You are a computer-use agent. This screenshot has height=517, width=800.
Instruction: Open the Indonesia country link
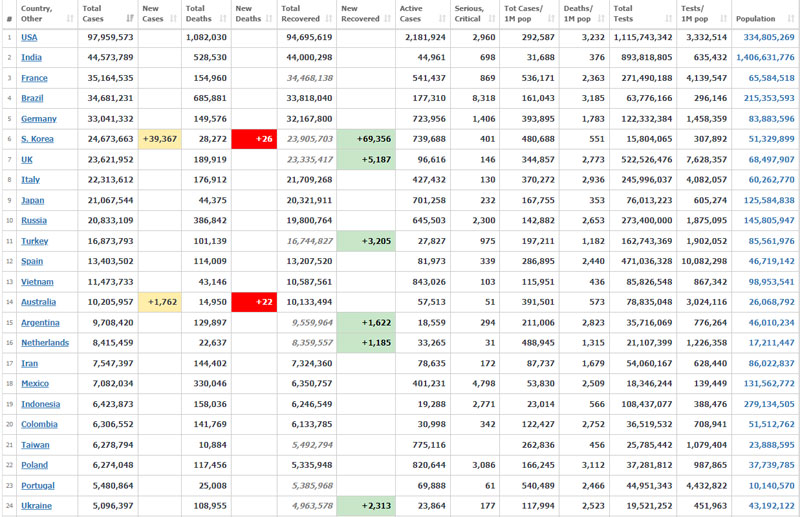[40, 404]
